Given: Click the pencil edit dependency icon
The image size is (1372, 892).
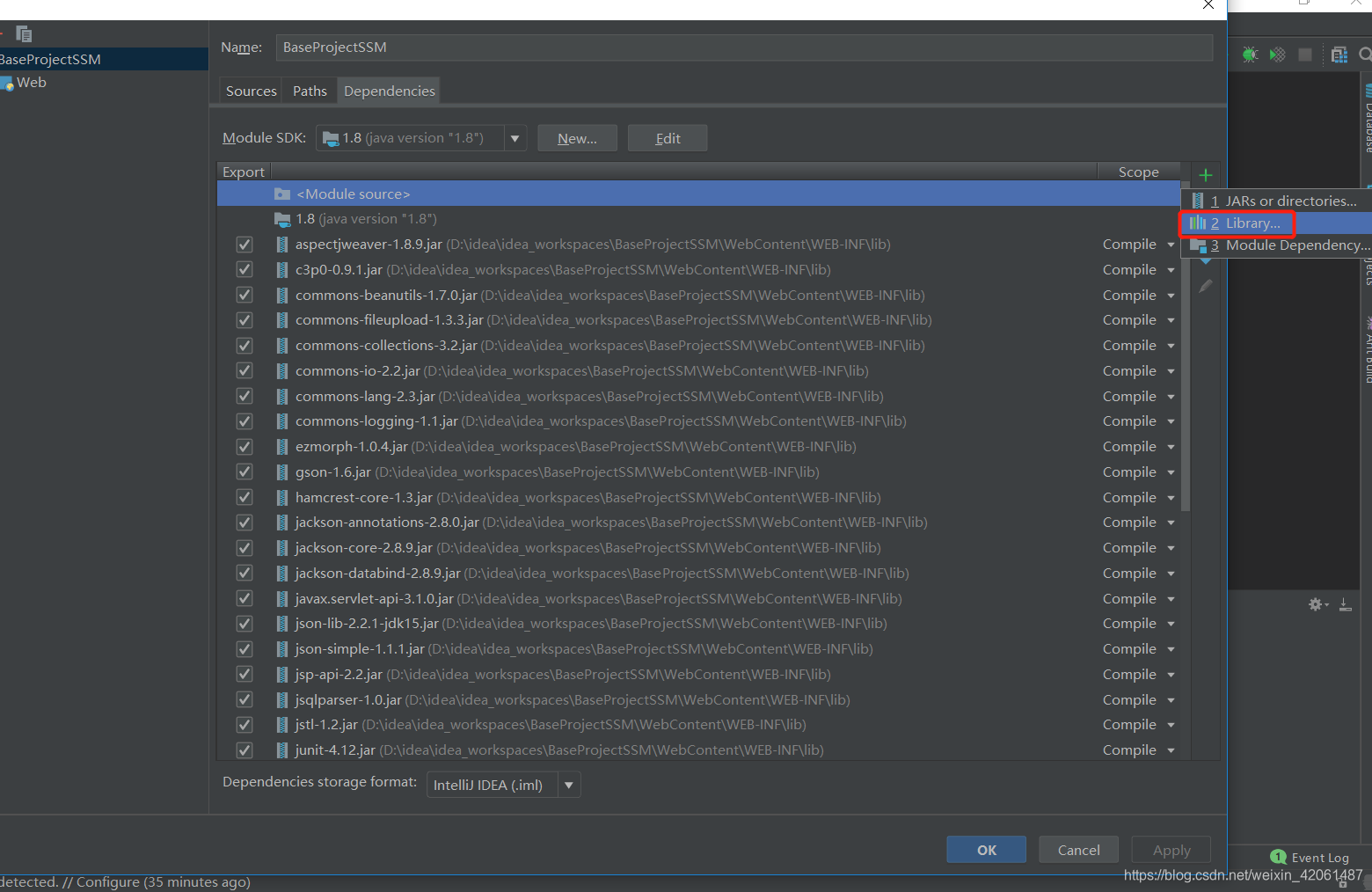Looking at the screenshot, I should coord(1206,286).
